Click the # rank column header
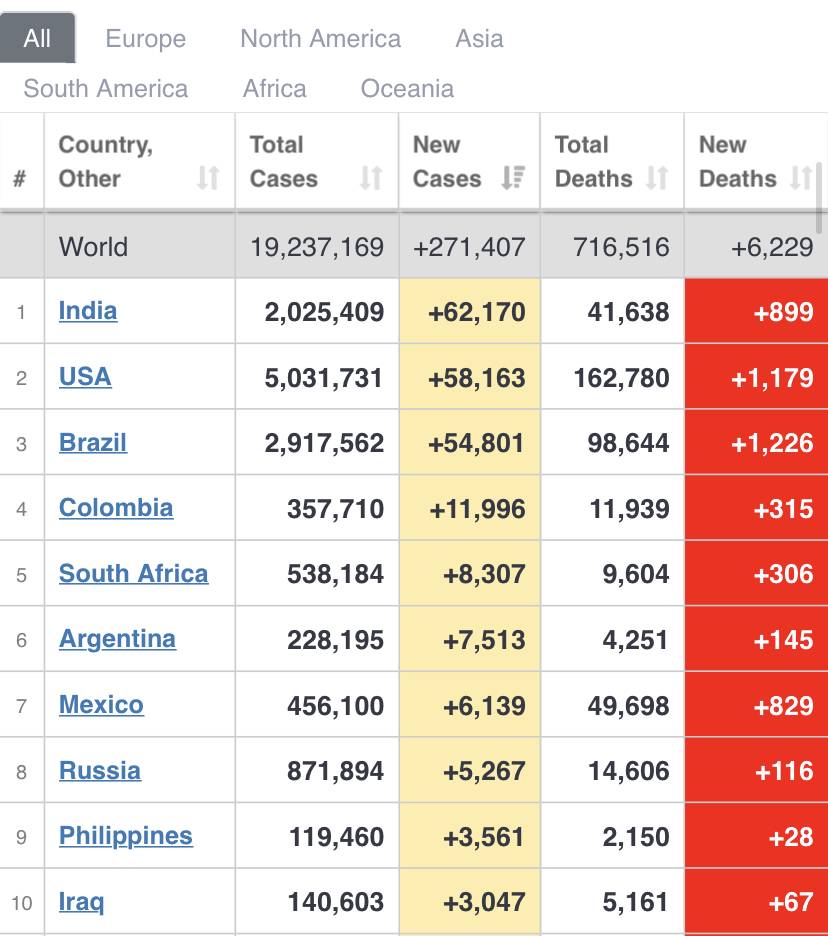The image size is (828, 936). click(20, 179)
